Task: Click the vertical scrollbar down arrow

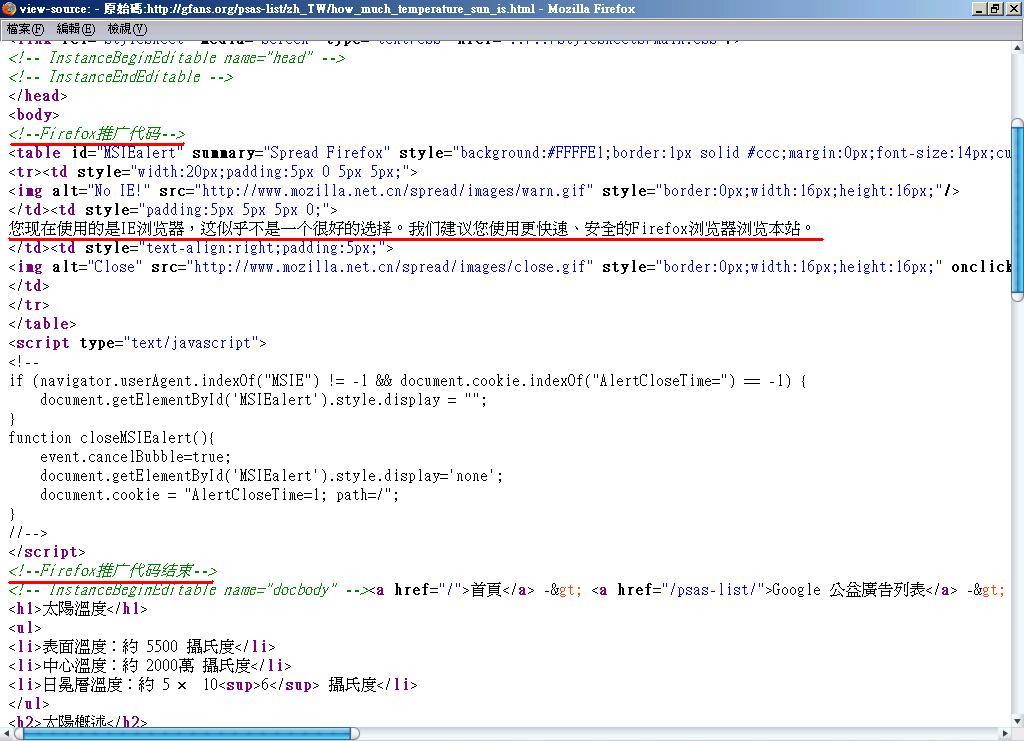Action: [1016, 719]
